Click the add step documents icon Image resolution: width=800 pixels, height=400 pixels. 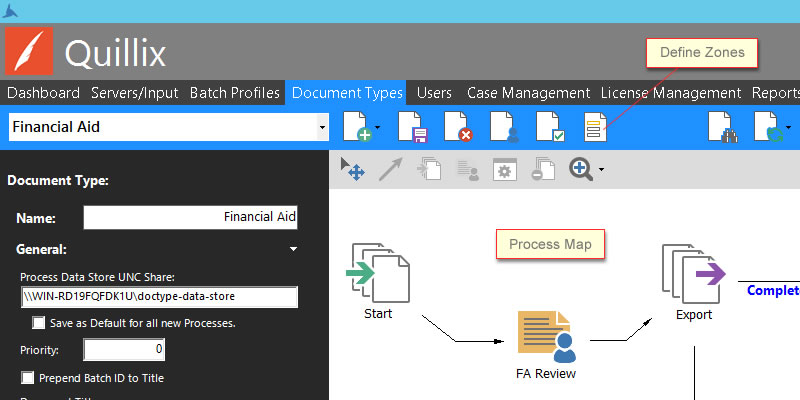click(x=429, y=169)
